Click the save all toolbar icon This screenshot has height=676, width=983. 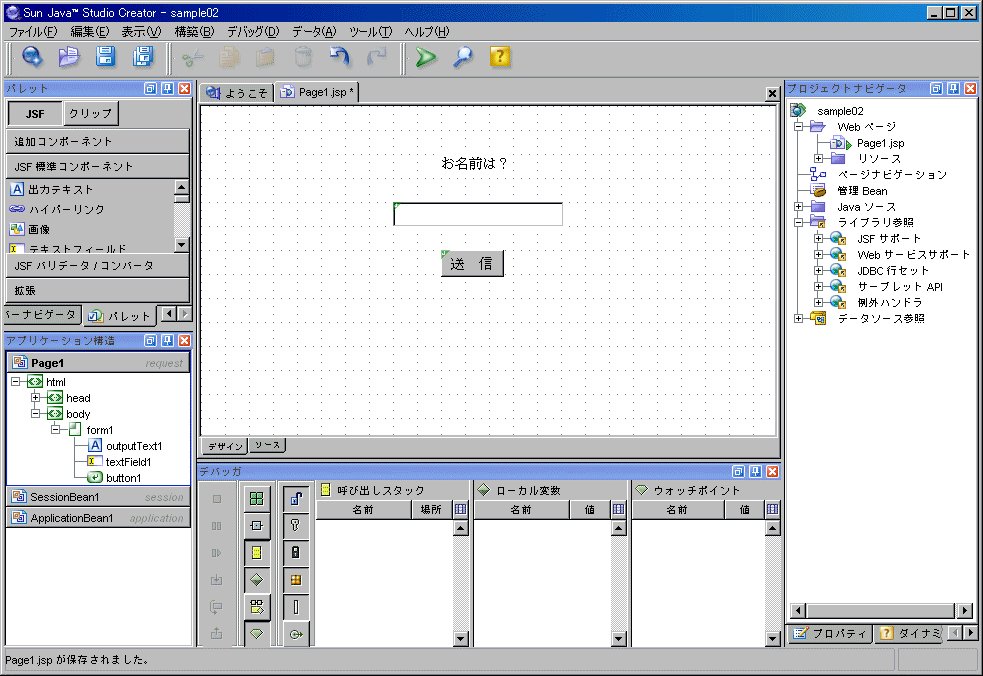click(143, 57)
